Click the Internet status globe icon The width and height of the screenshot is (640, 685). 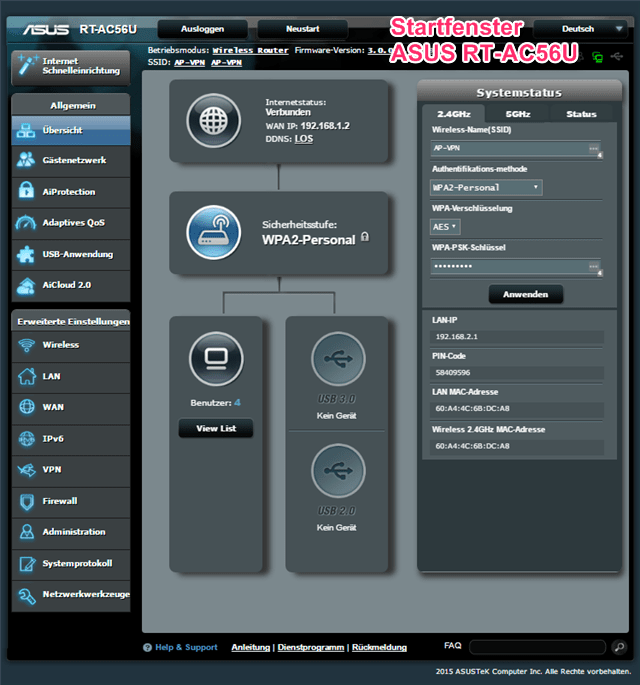point(214,121)
